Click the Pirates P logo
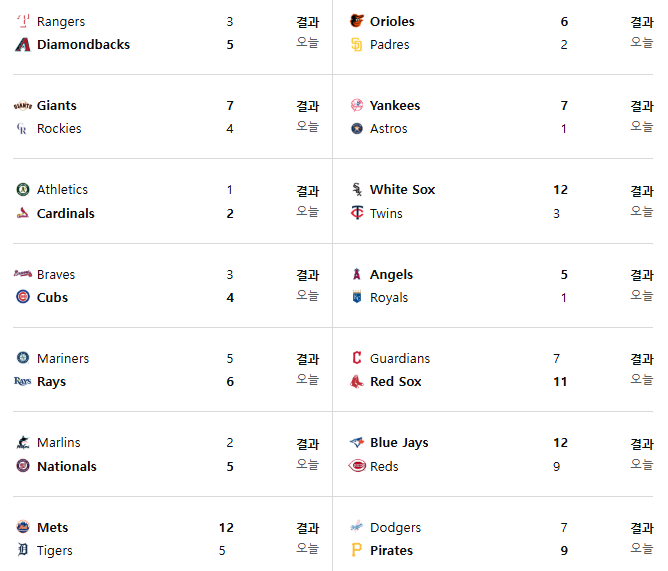This screenshot has height=571, width=668. 357,550
